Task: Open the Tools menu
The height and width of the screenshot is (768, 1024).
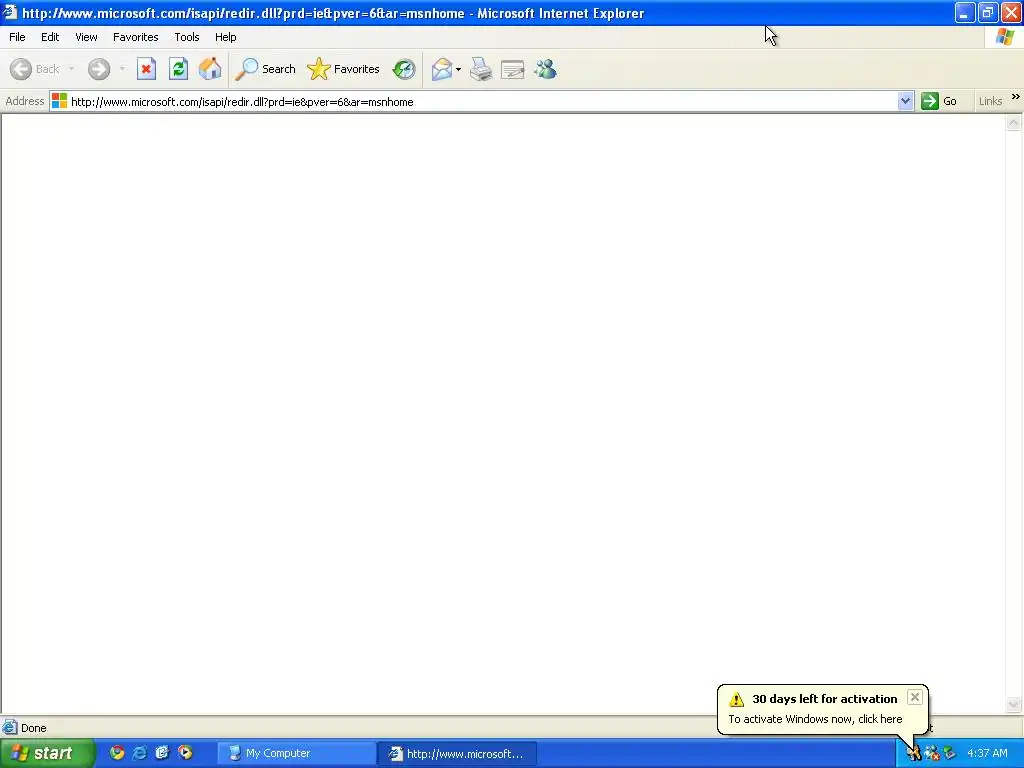Action: pyautogui.click(x=187, y=37)
